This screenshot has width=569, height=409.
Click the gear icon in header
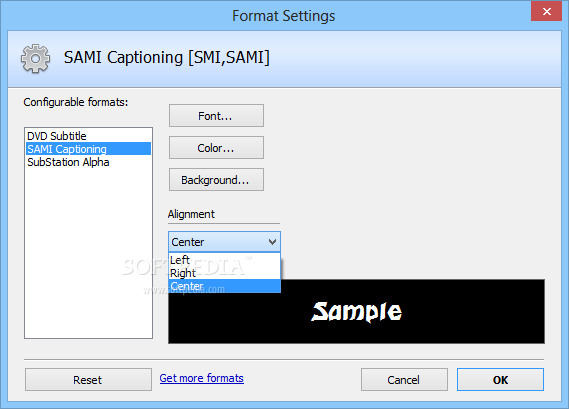point(35,58)
